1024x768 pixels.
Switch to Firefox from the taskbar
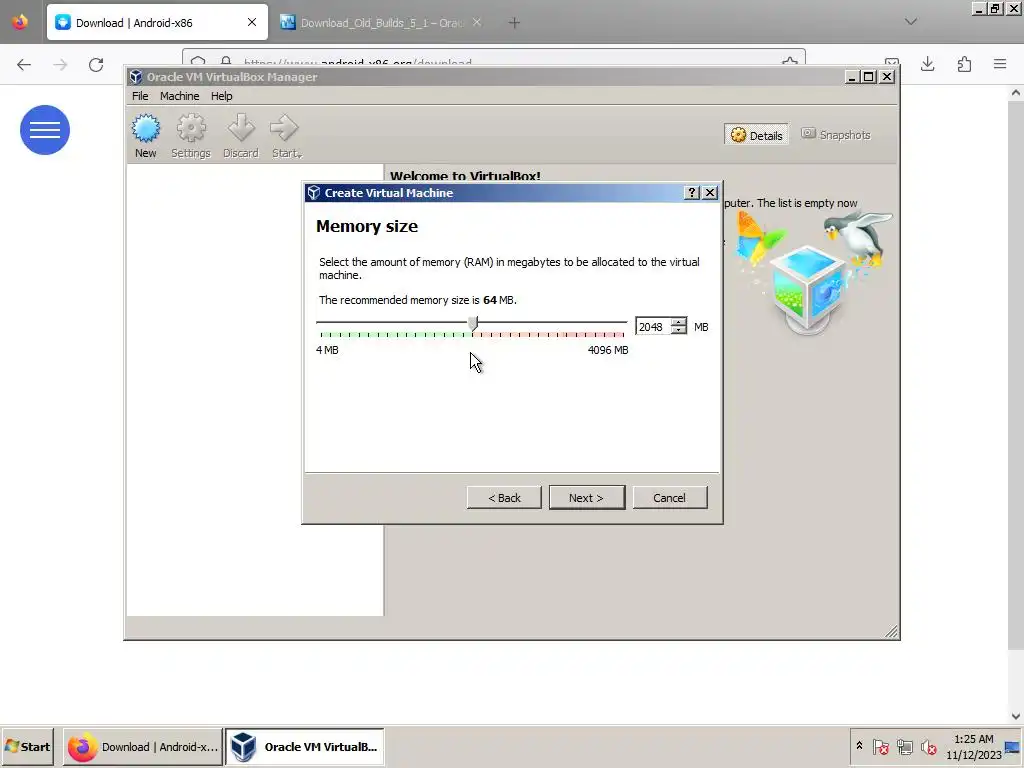142,746
